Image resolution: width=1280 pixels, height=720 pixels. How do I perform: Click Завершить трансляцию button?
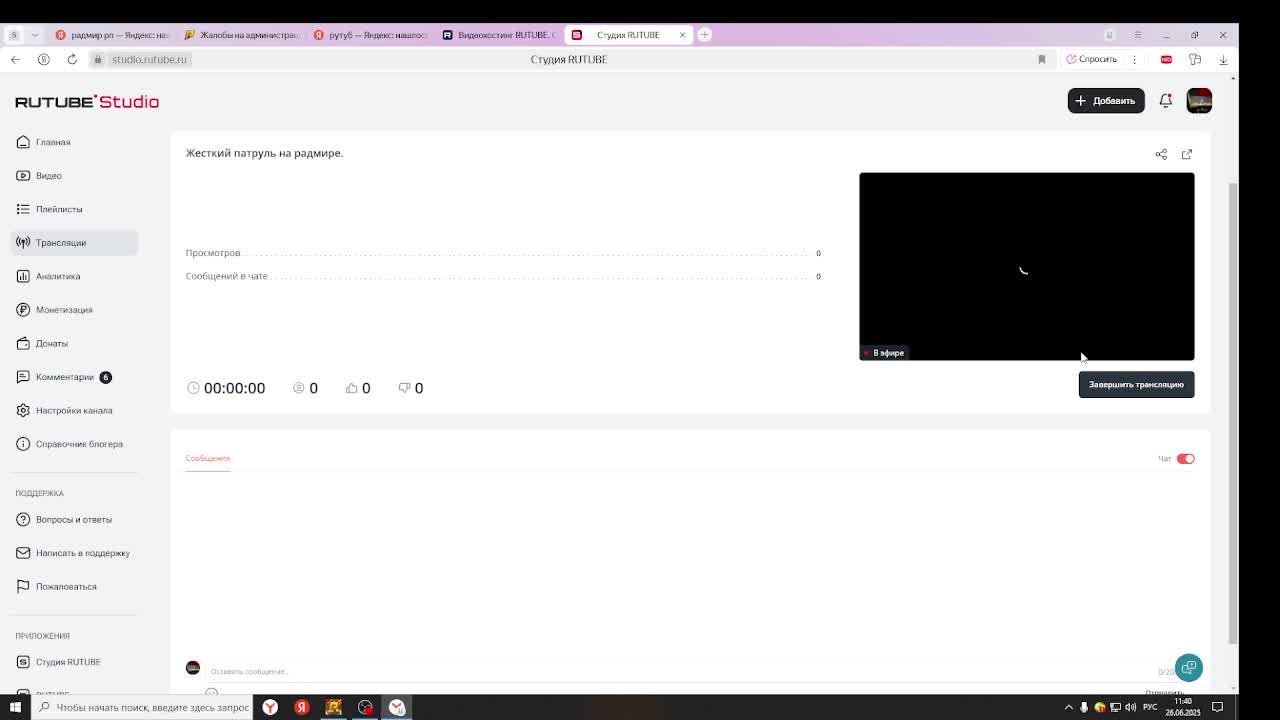coord(1136,385)
